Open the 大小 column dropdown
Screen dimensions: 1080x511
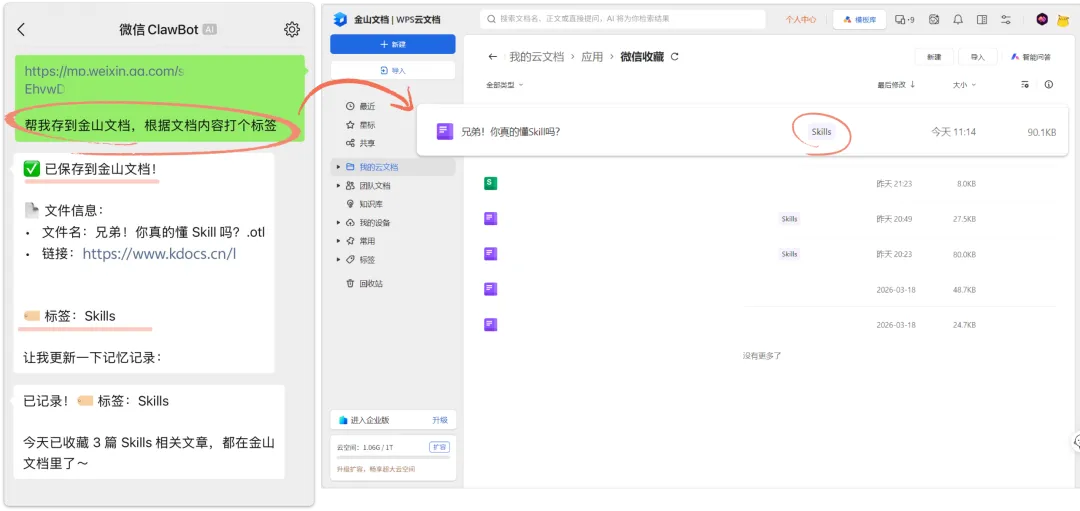pyautogui.click(x=964, y=85)
